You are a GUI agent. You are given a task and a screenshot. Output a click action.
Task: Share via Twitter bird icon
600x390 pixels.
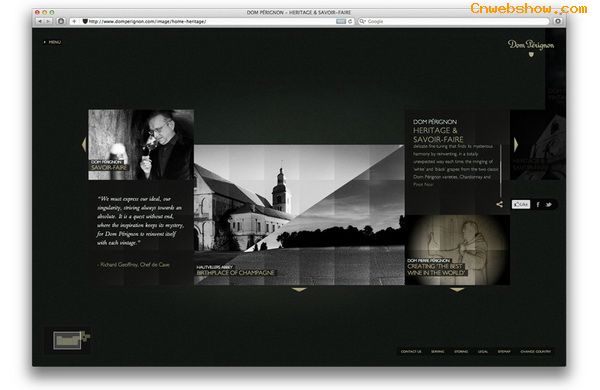[x=549, y=204]
